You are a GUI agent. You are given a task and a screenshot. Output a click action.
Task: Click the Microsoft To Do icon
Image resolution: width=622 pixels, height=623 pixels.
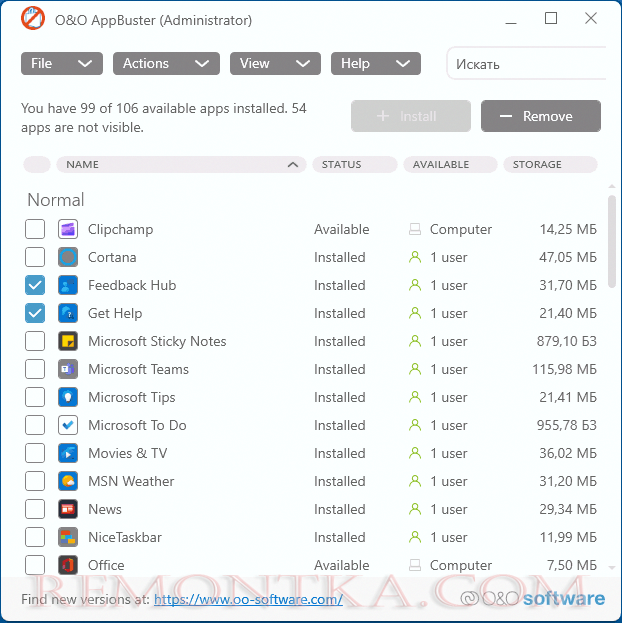(68, 425)
